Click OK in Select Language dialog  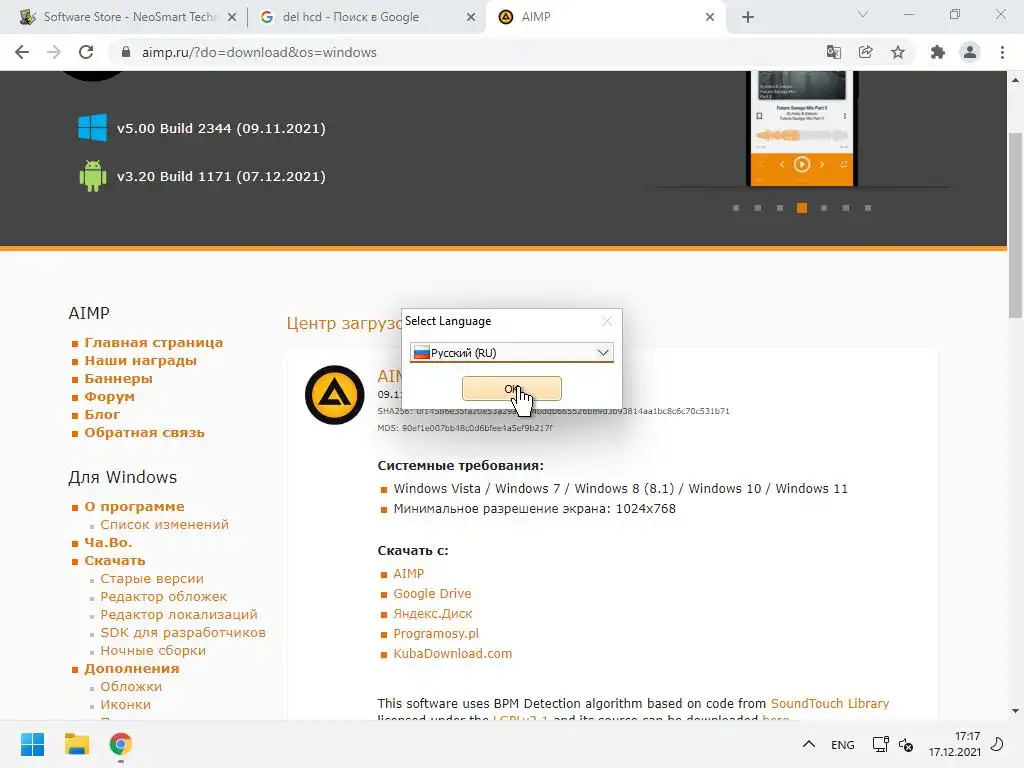point(511,389)
